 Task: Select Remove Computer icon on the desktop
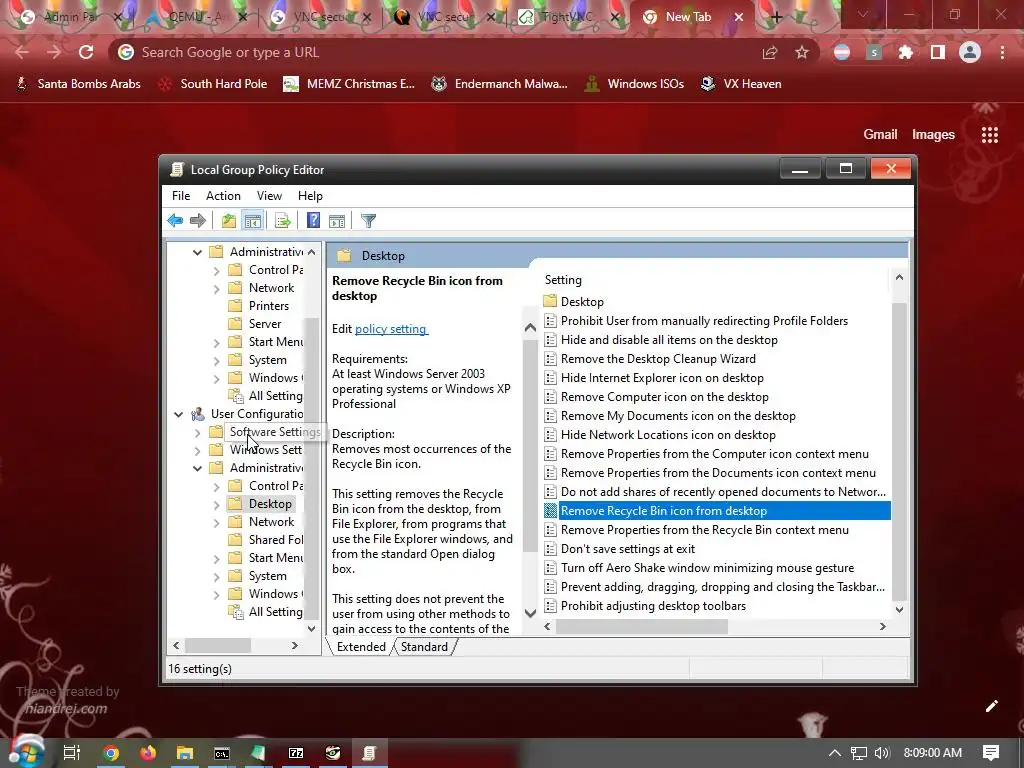(x=656, y=397)
